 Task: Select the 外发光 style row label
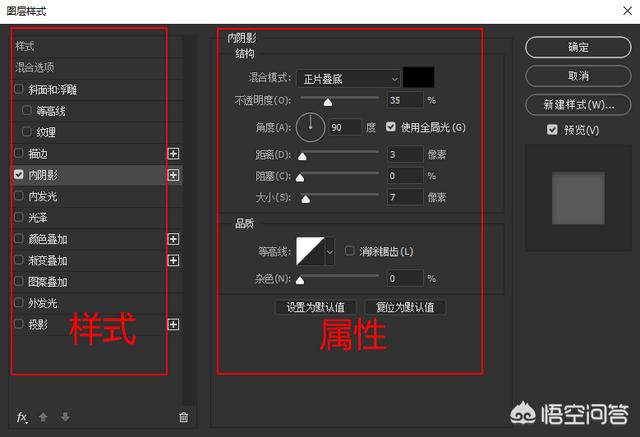click(x=42, y=303)
